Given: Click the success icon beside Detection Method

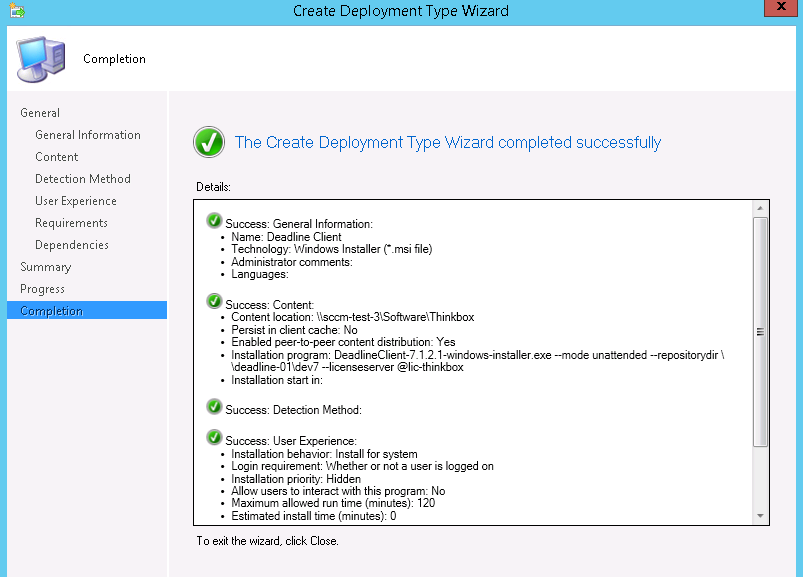Looking at the screenshot, I should pyautogui.click(x=214, y=407).
